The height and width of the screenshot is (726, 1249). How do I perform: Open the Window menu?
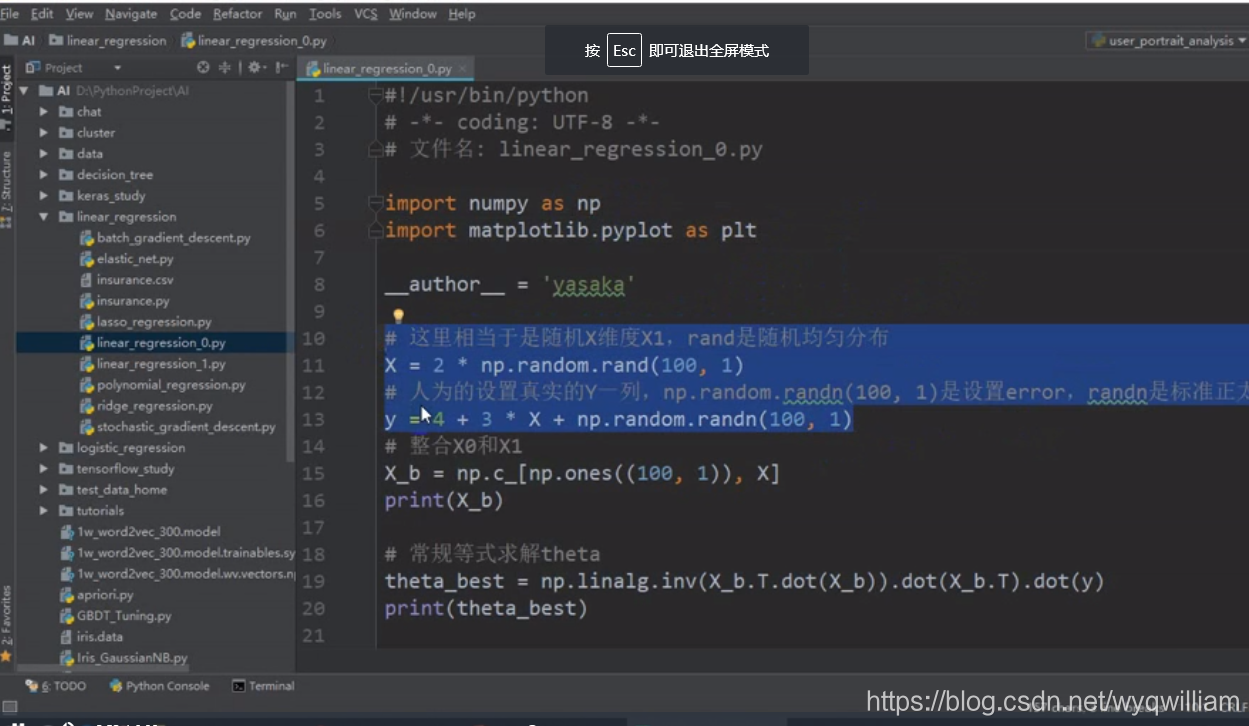[413, 14]
